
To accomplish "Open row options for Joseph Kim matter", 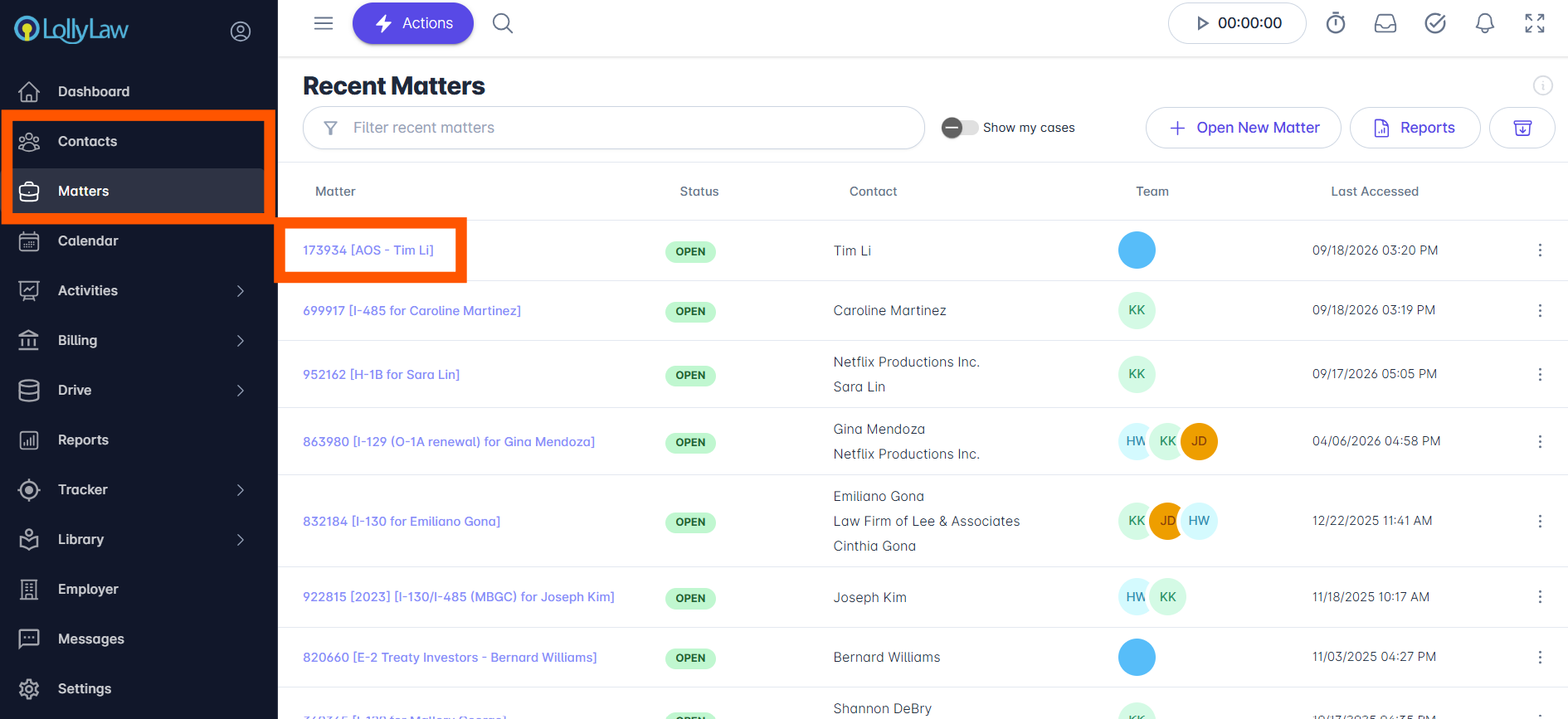I will (x=1540, y=597).
